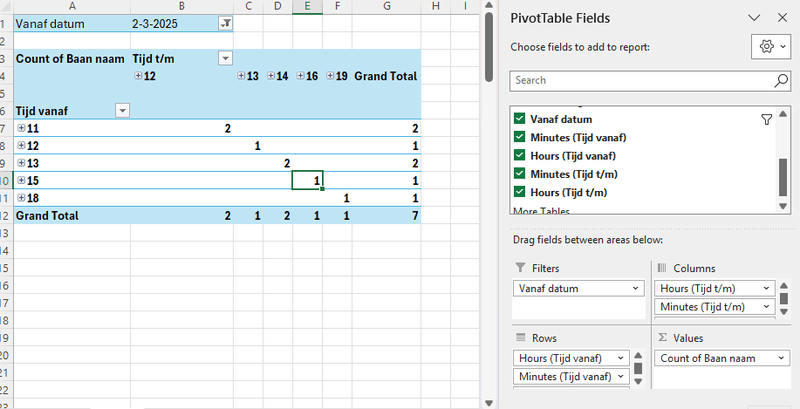Expand column group 14
The height and width of the screenshot is (409, 800).
click(271, 76)
